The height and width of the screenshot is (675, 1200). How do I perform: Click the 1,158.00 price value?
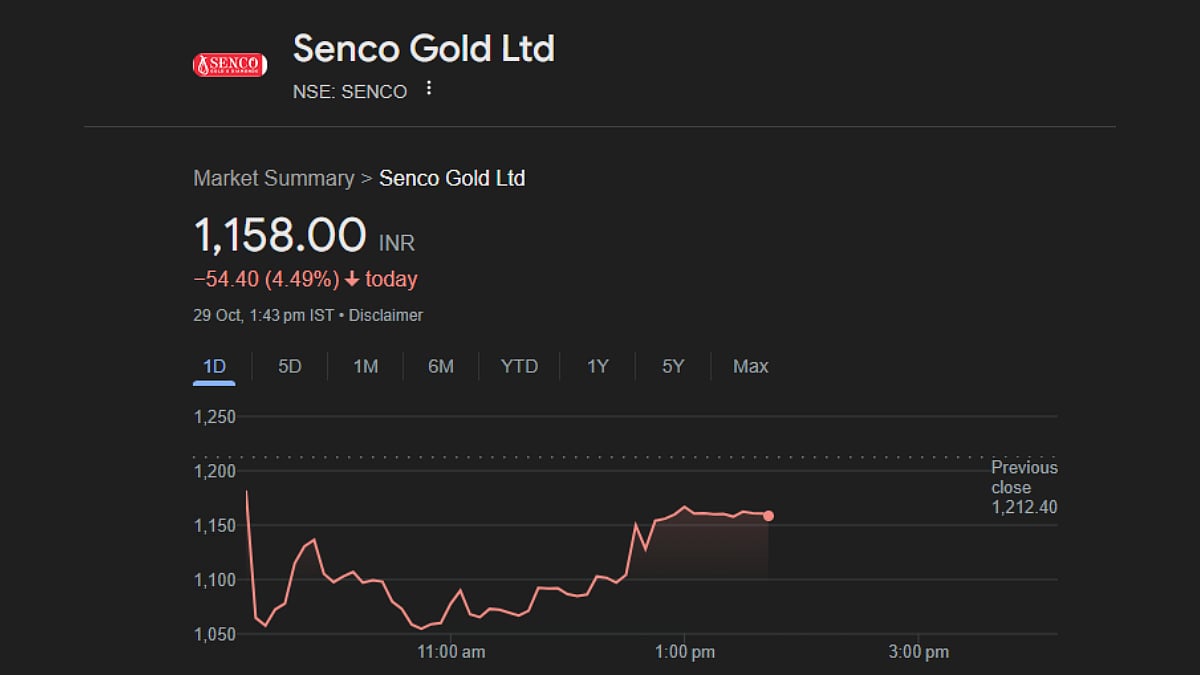[x=280, y=236]
